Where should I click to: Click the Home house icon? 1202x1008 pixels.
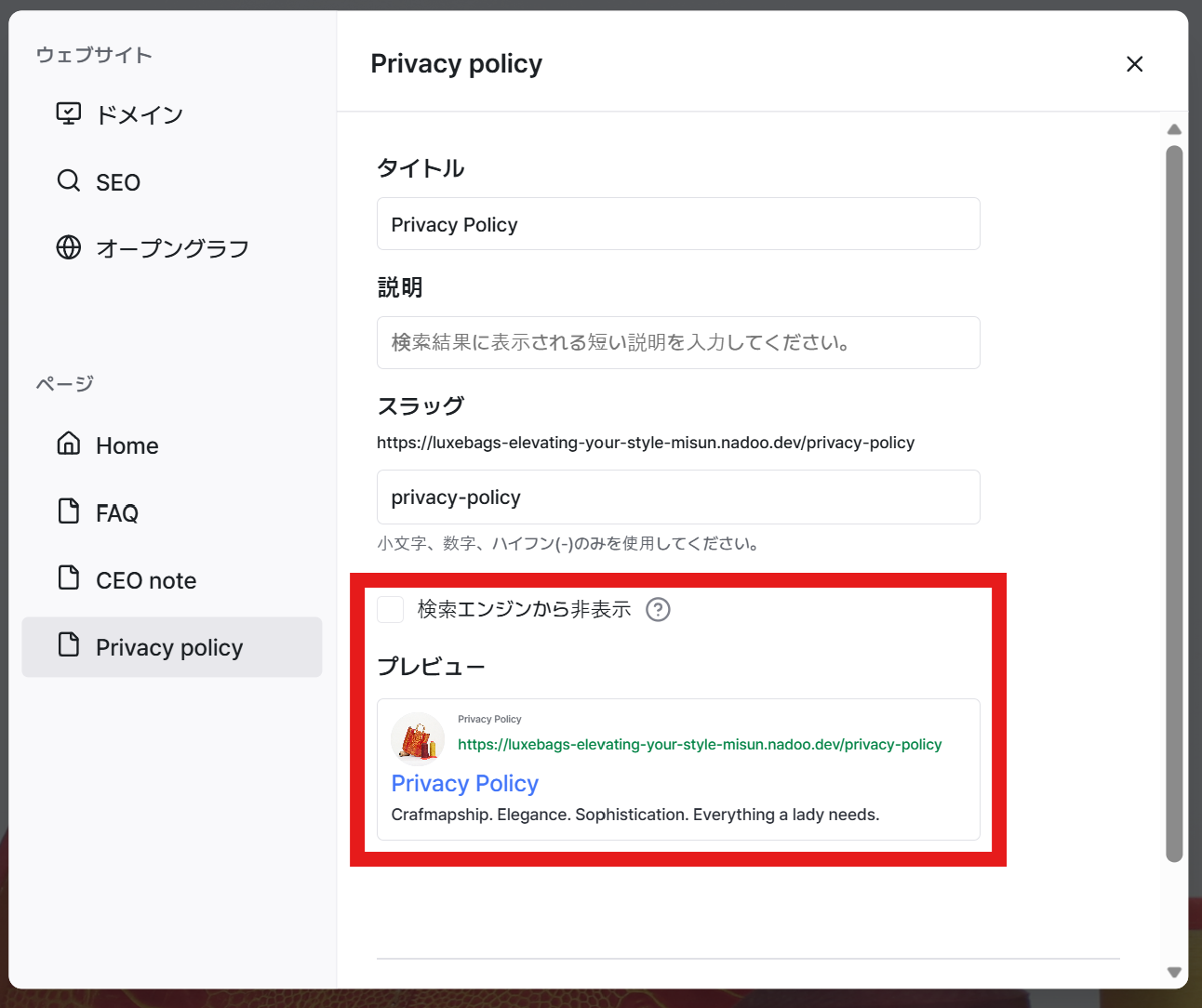(69, 444)
